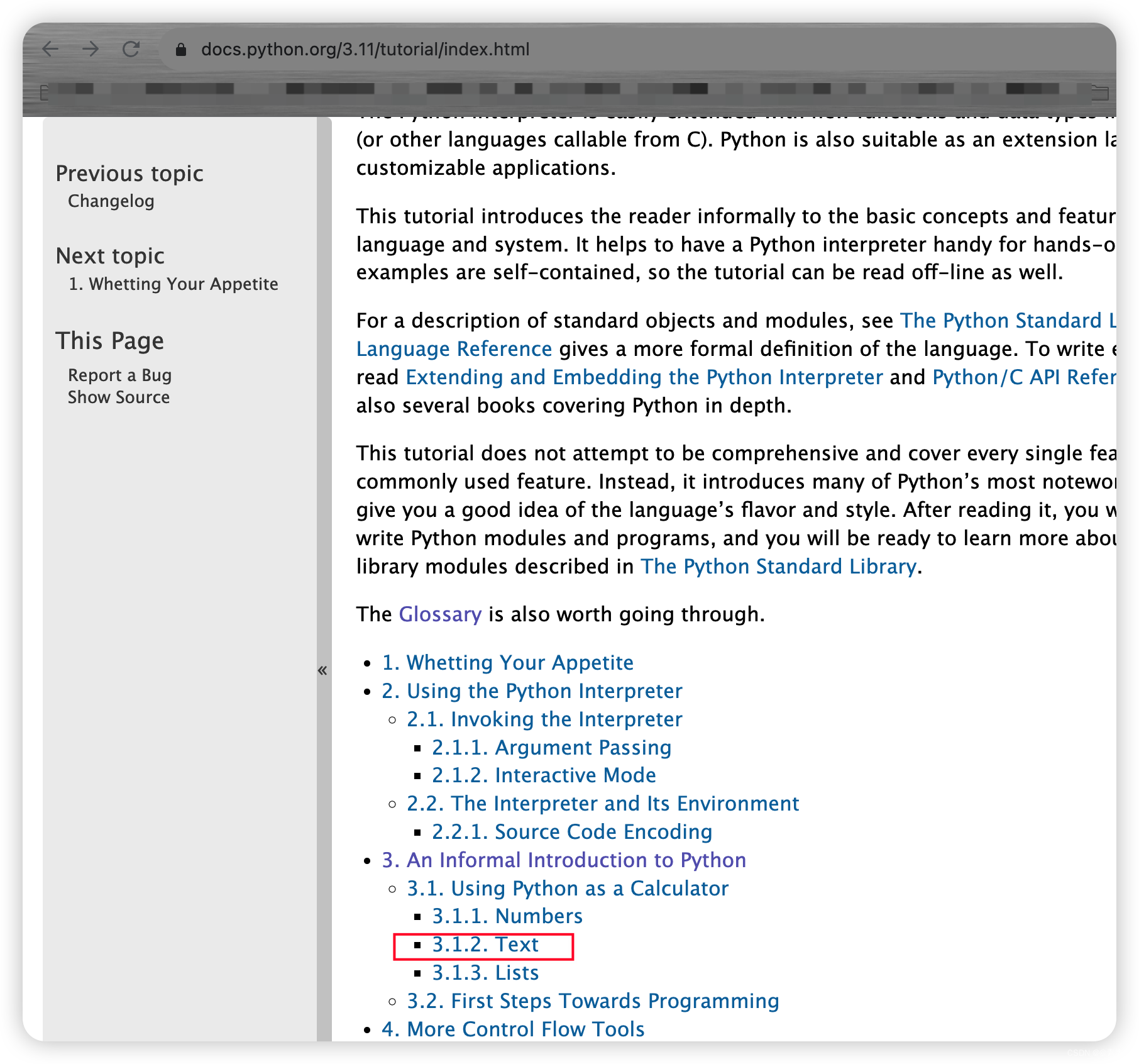Open the Language Reference link
The image size is (1139, 1064).
click(454, 349)
